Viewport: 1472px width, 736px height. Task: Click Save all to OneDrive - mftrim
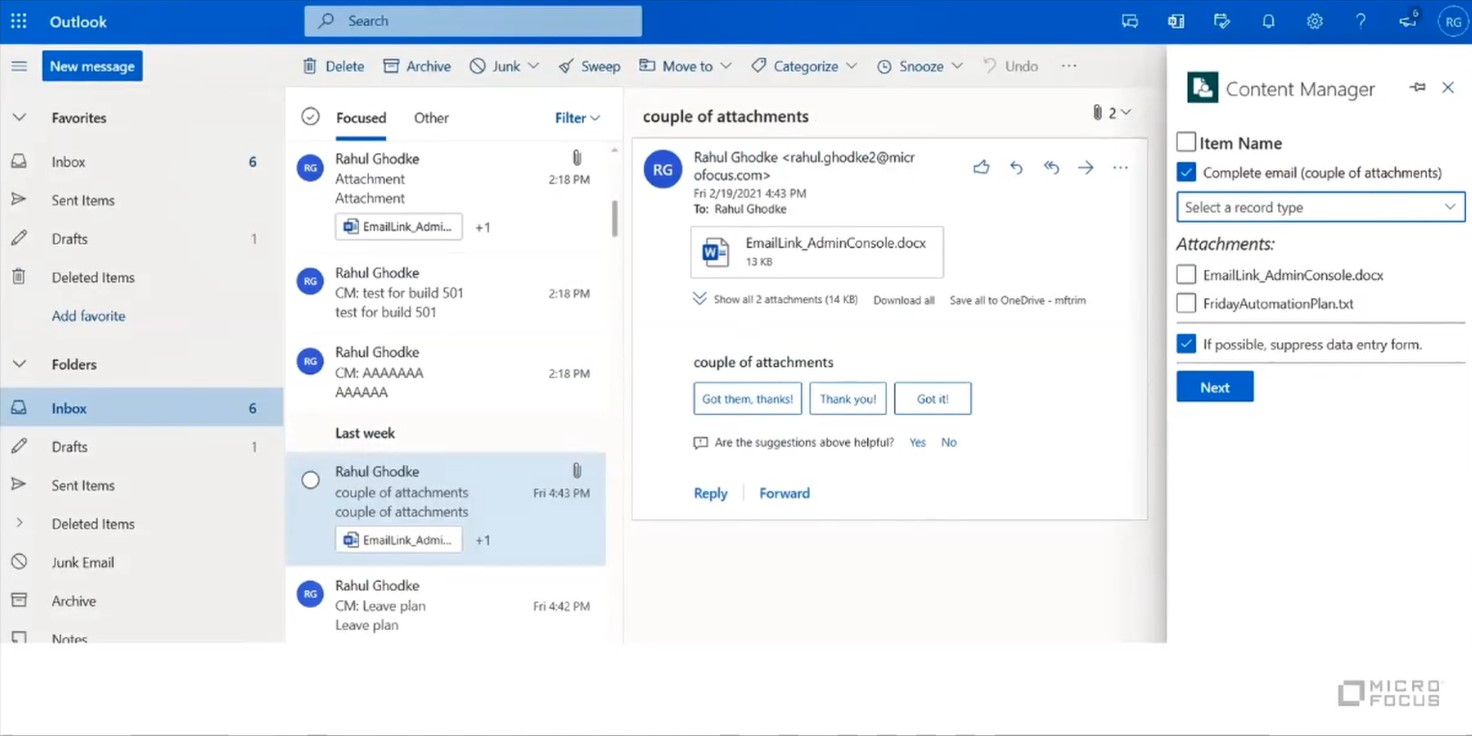(x=1017, y=300)
